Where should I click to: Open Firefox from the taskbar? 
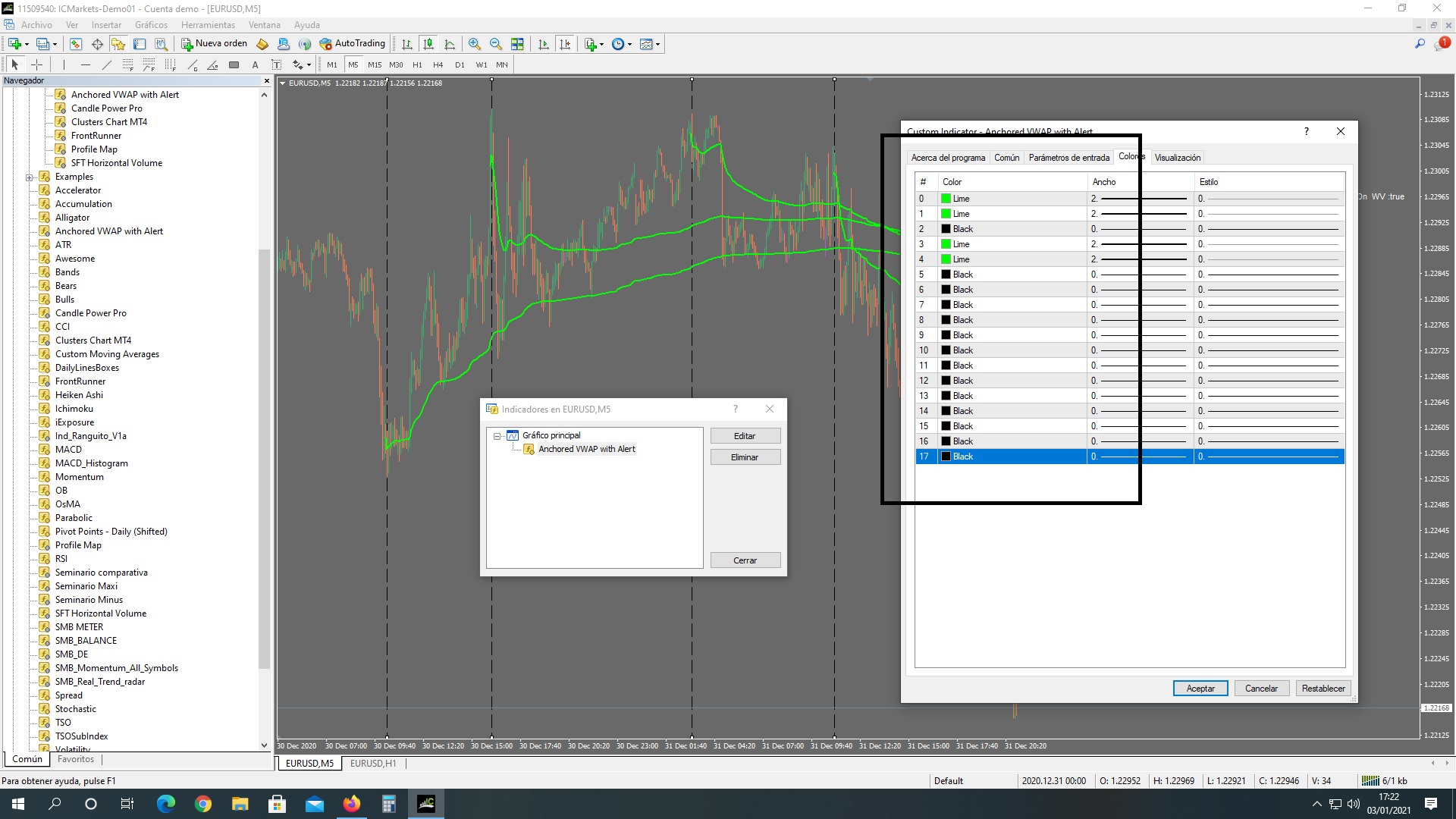tap(352, 804)
